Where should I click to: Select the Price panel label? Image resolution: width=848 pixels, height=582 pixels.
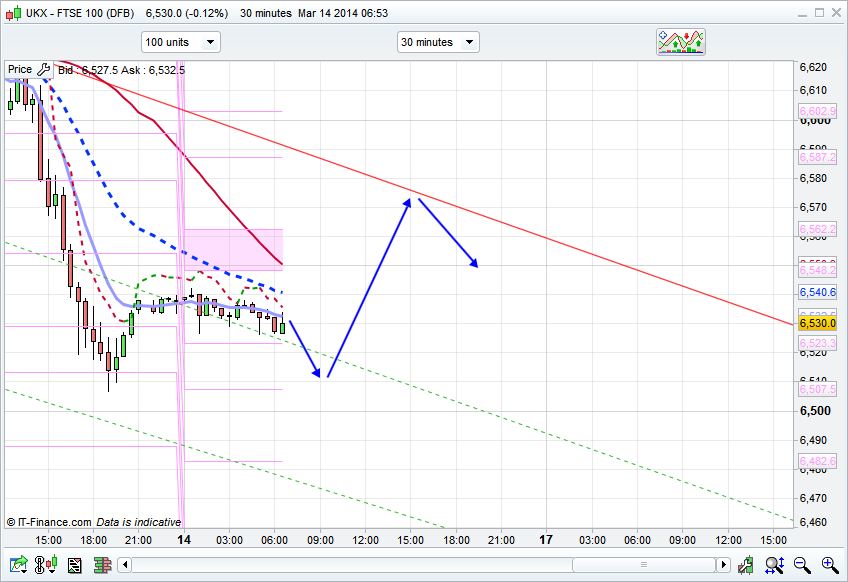(20, 70)
